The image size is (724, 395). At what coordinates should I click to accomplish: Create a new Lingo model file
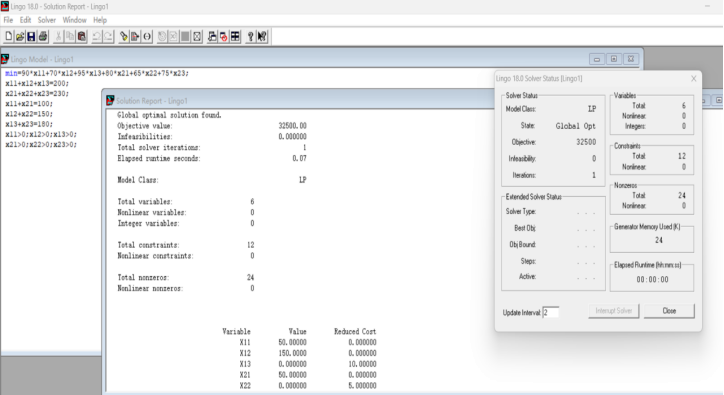tap(8, 36)
